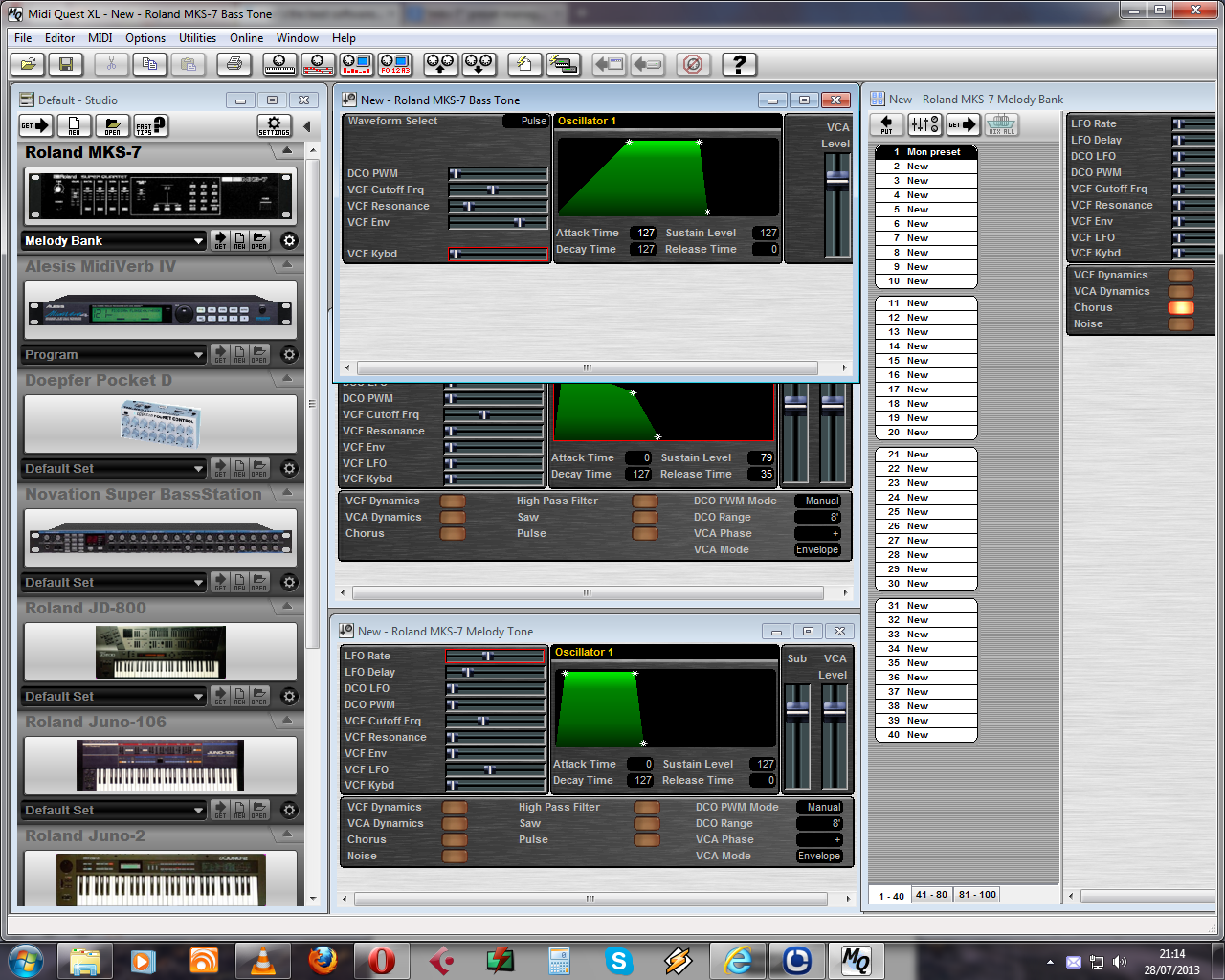Click the mixer faders icon in Melody Bank window
Image resolution: width=1225 pixels, height=980 pixels.
click(924, 124)
